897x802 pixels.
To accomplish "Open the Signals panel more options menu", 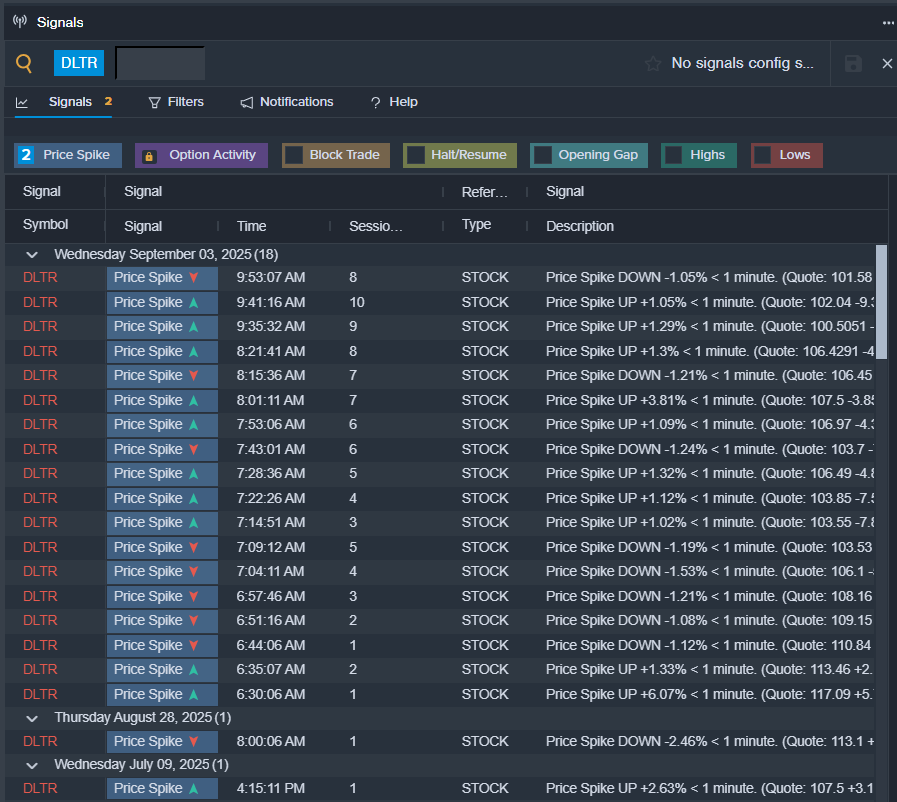I will pos(887,23).
